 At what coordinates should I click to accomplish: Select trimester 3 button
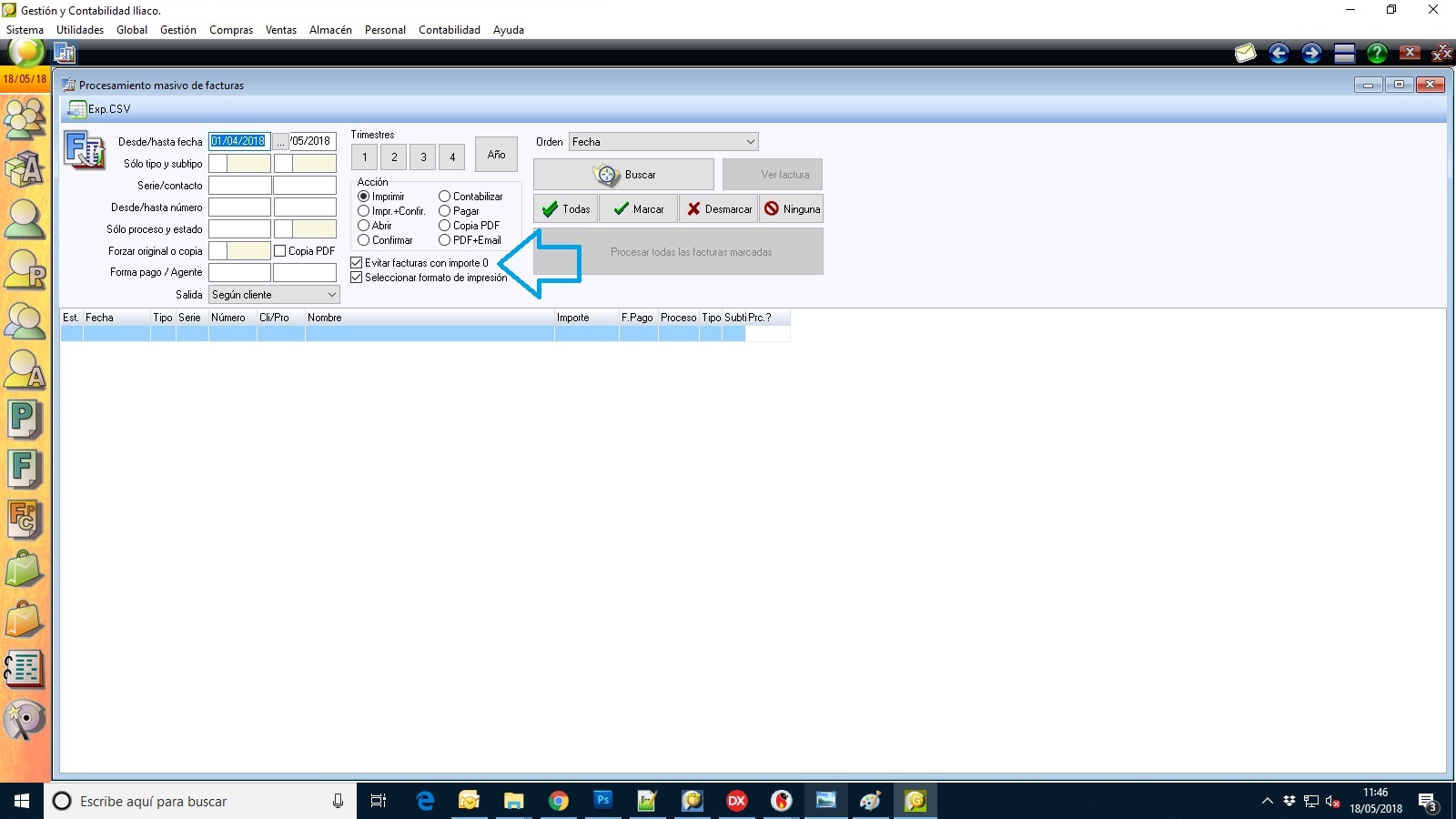[423, 157]
